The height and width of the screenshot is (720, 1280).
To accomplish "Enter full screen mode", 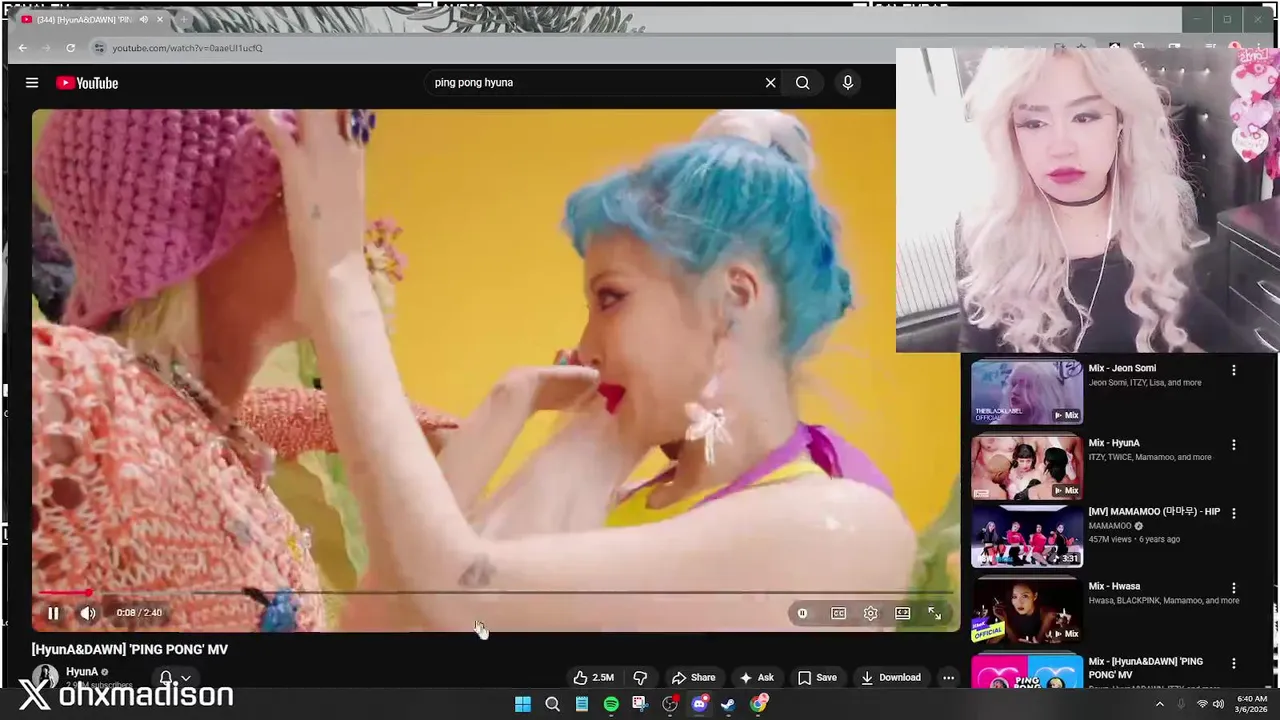I will point(934,613).
